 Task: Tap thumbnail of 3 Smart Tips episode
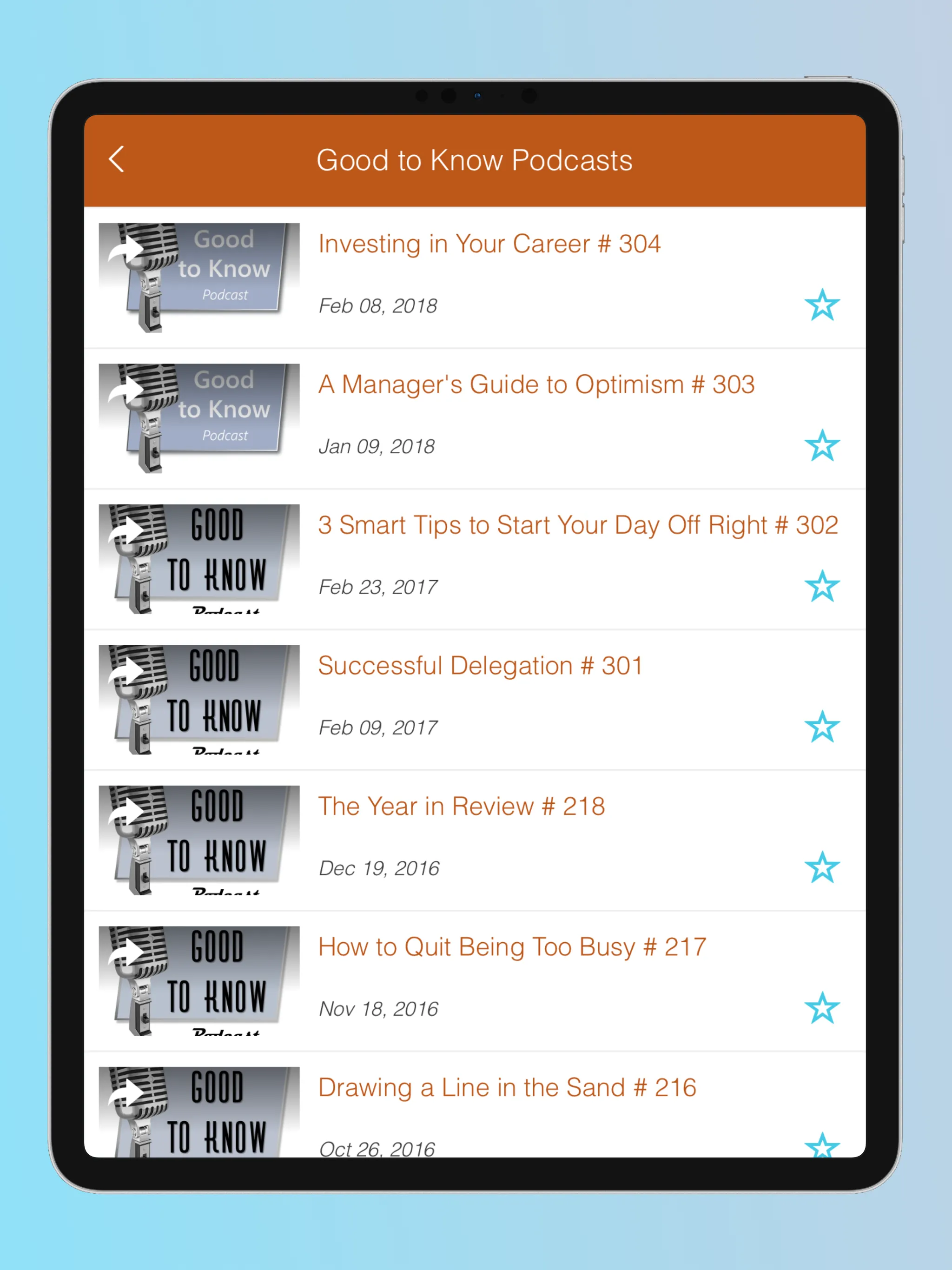point(199,559)
